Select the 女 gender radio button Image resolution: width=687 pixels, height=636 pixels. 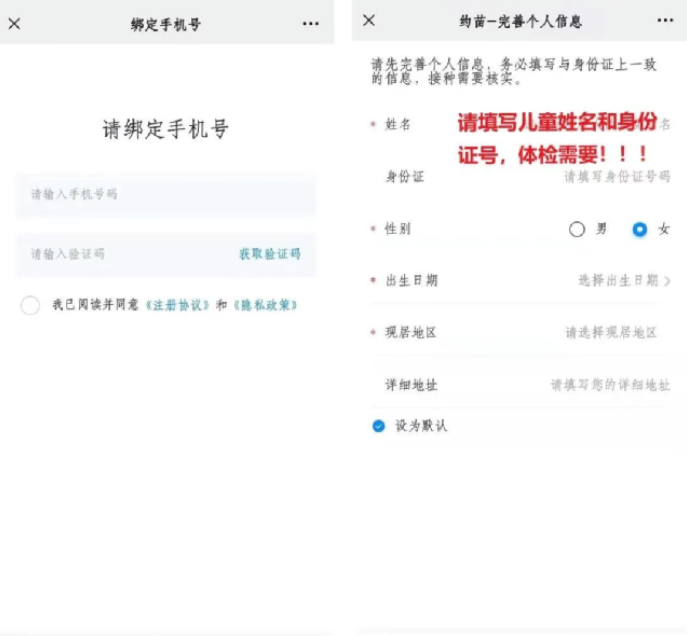coord(640,229)
